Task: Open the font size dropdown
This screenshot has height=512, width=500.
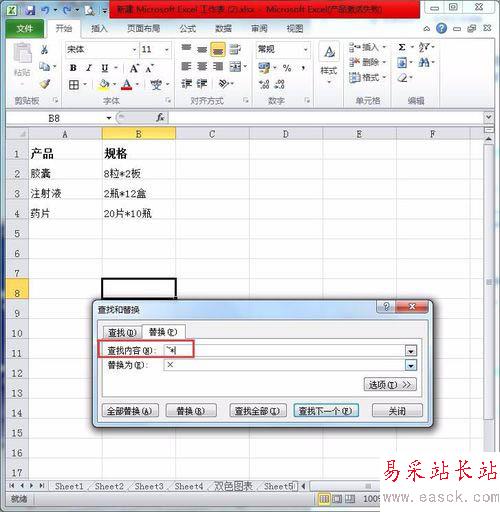Action: point(167,50)
